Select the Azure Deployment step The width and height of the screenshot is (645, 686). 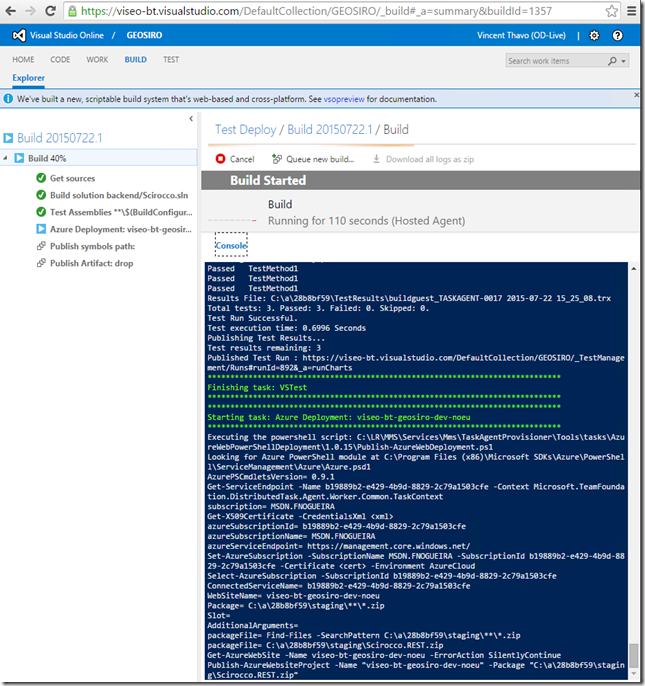pos(121,229)
